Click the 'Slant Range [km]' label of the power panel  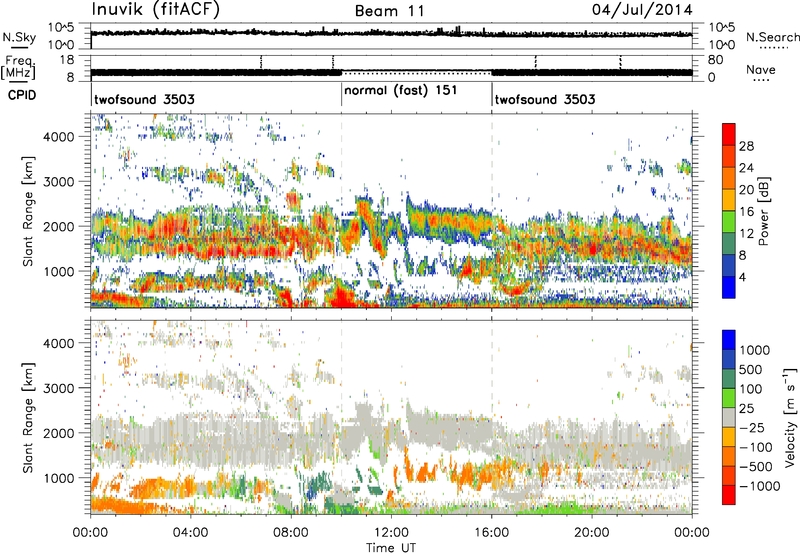tap(28, 211)
